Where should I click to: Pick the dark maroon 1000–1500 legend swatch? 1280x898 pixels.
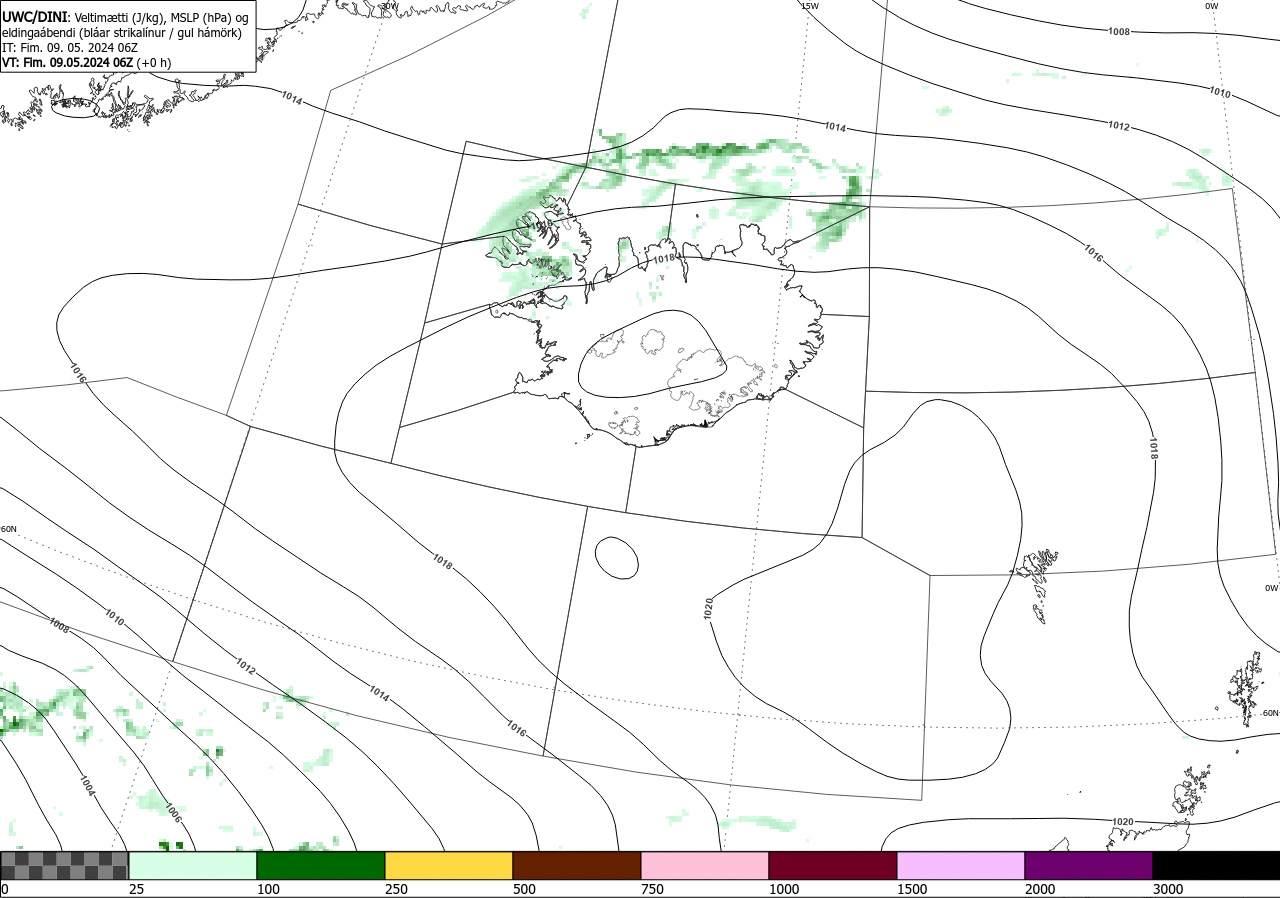(x=833, y=865)
